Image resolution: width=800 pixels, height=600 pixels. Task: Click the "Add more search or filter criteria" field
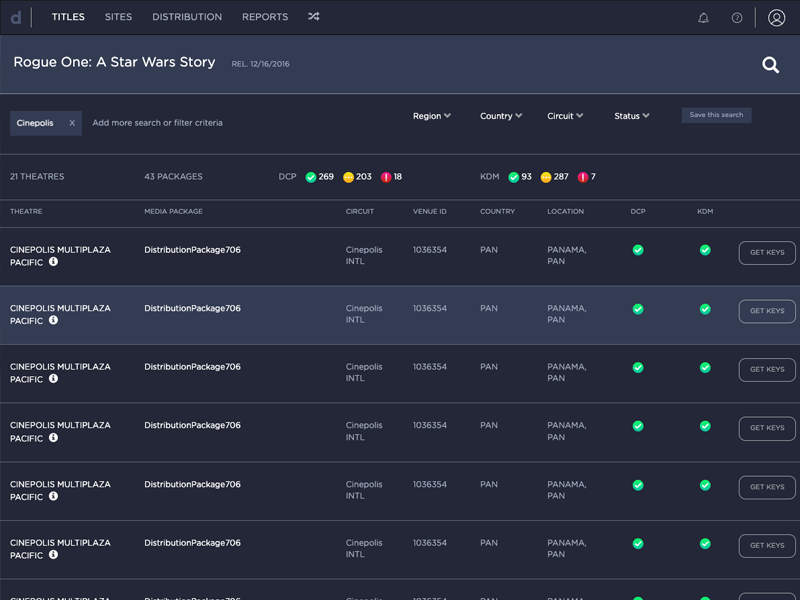click(157, 123)
